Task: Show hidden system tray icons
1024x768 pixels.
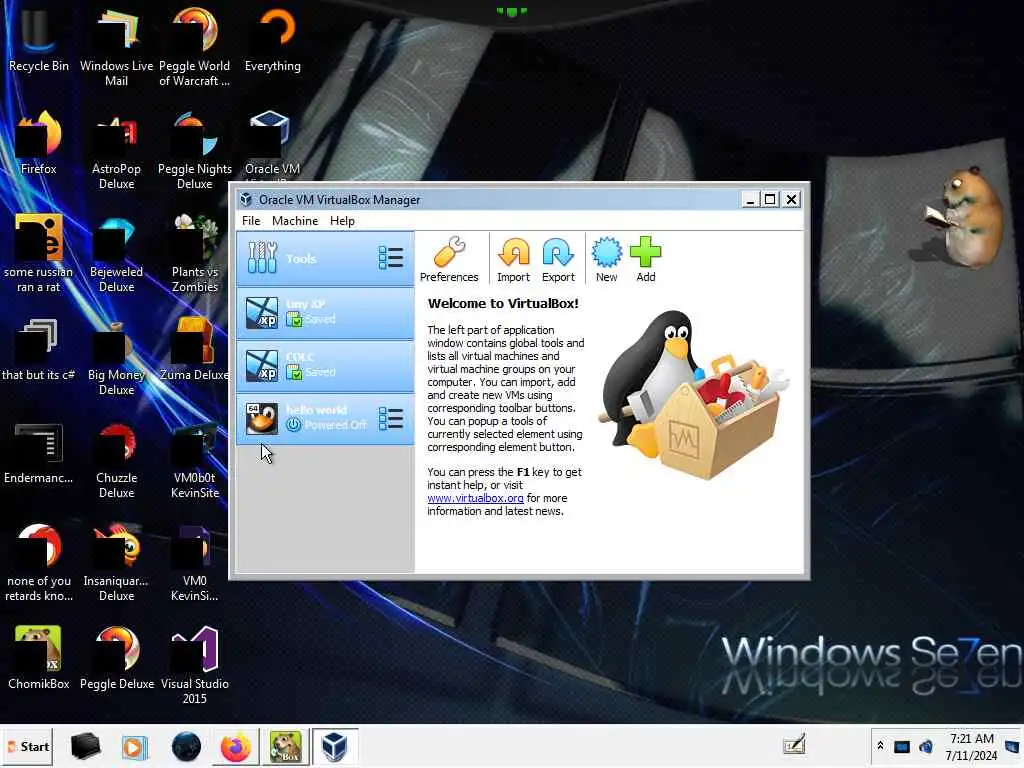Action: coord(880,745)
